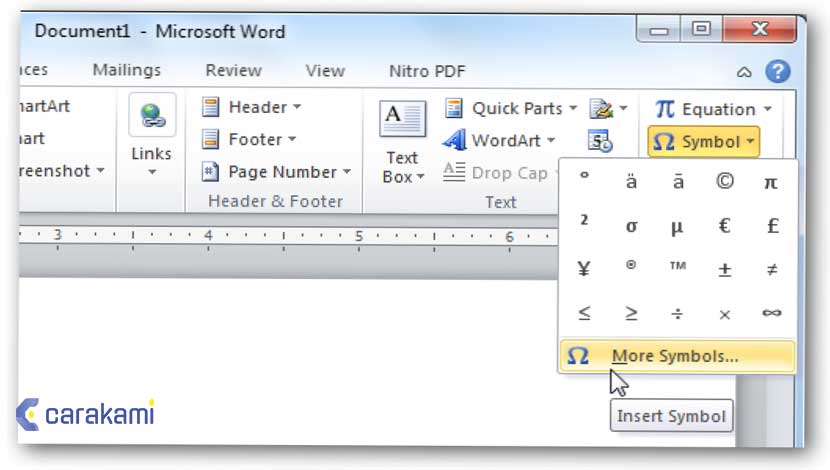Insert the copyright © symbol
The height and width of the screenshot is (470, 830).
pos(725,181)
